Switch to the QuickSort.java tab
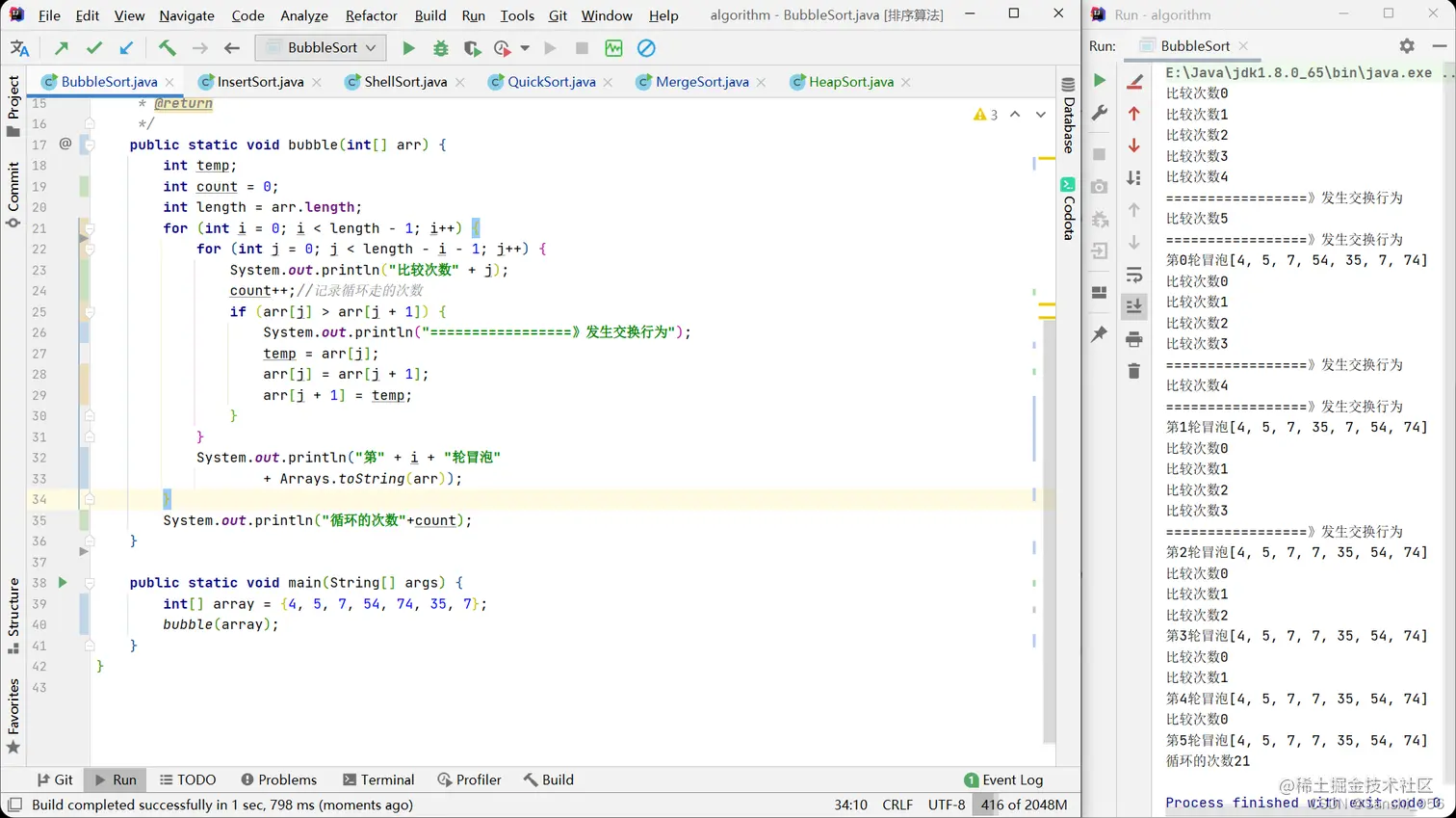Viewport: 1456px width, 818px height. (551, 82)
